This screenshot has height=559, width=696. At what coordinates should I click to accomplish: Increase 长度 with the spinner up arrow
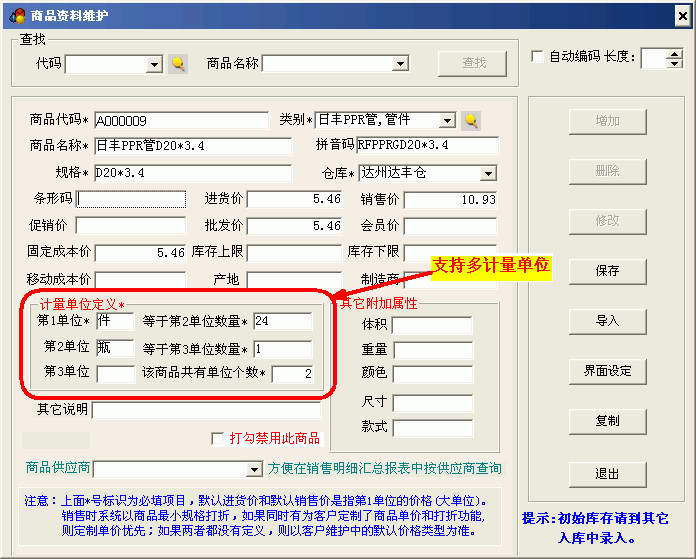[674, 53]
